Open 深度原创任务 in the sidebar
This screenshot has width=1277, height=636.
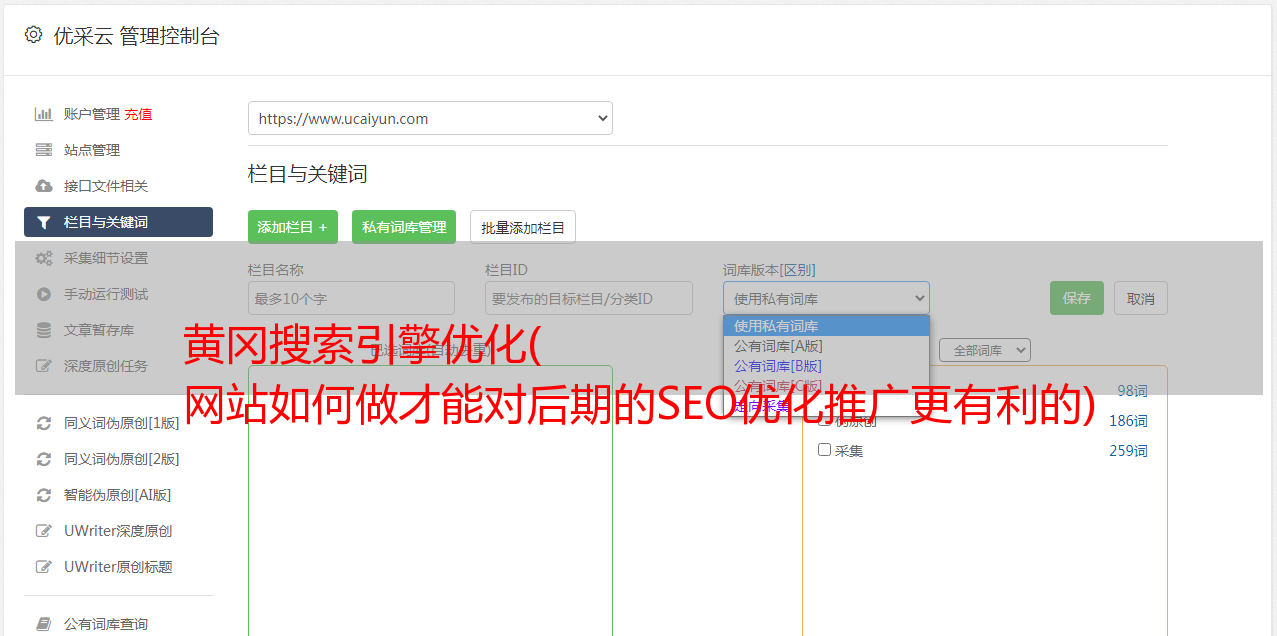tap(106, 366)
